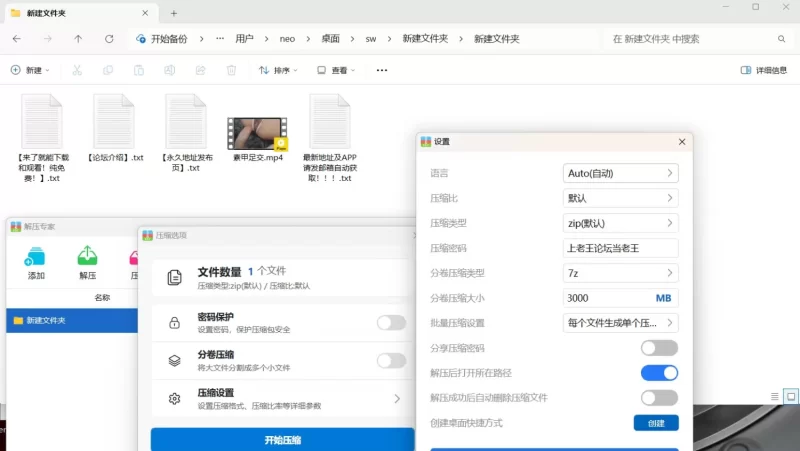Screen dimensions: 800x451
Task: Click the document icon beside 文件数量
Action: [174, 278]
